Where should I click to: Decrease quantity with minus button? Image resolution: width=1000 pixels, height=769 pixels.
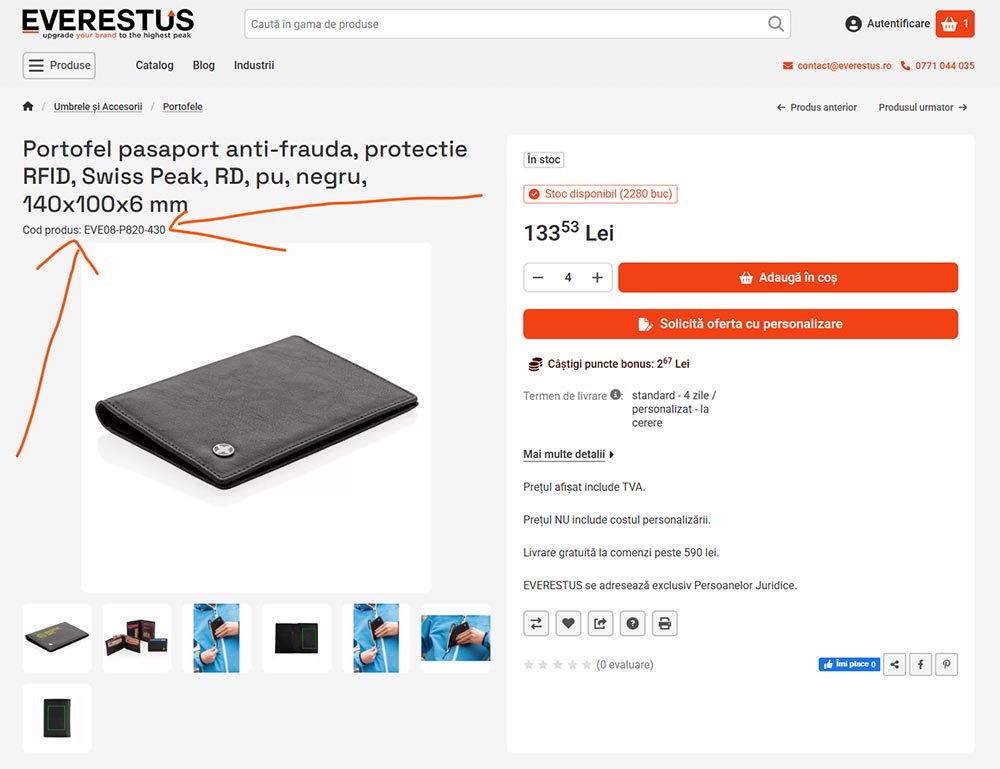click(x=538, y=277)
